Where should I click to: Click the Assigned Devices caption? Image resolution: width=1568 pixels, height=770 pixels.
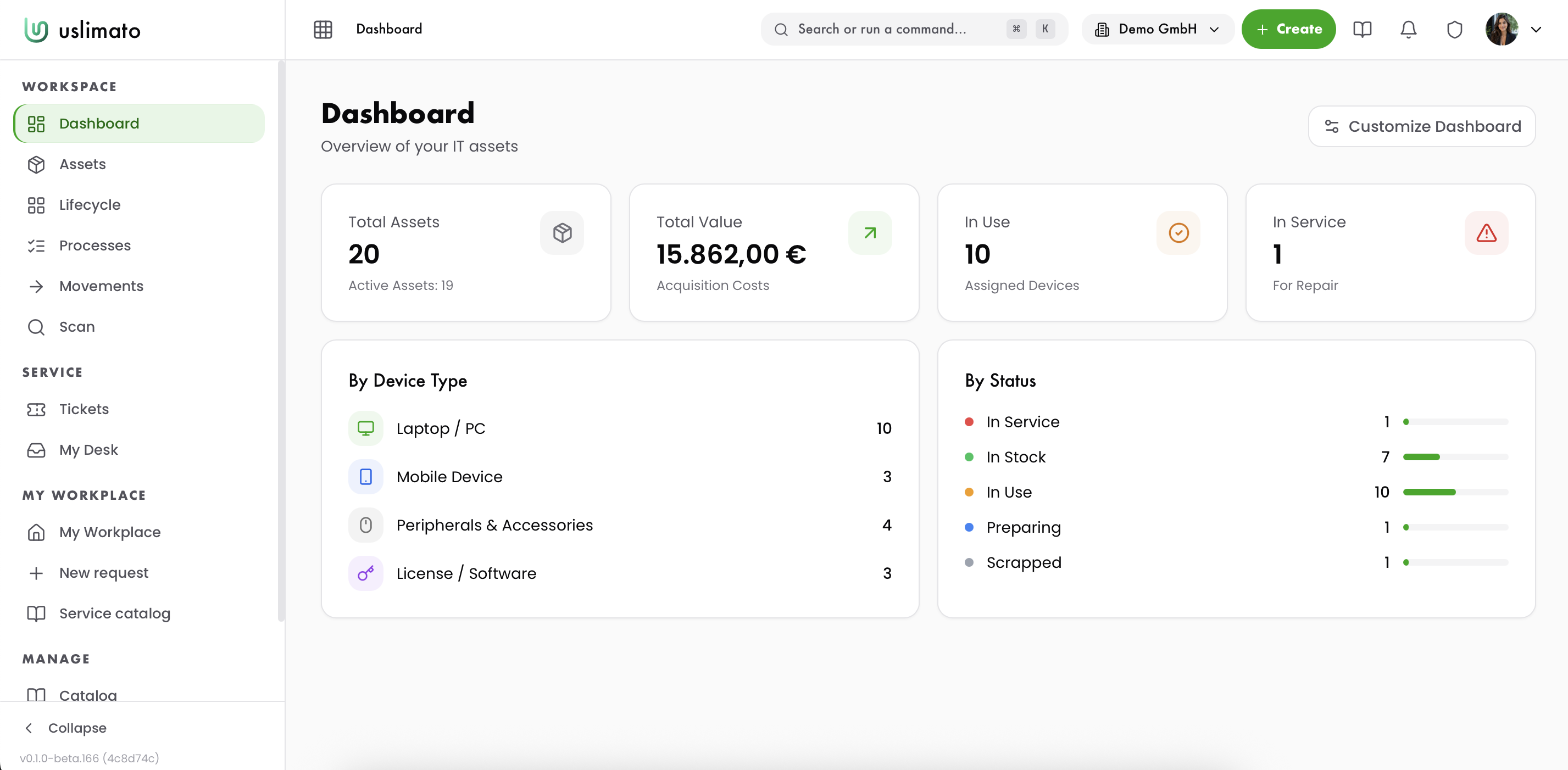point(1021,286)
